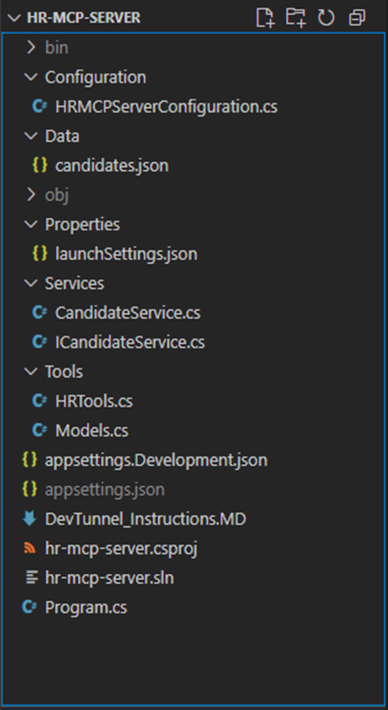
Task: Click the HR-MCP-SERVER header title
Action: [84, 18]
